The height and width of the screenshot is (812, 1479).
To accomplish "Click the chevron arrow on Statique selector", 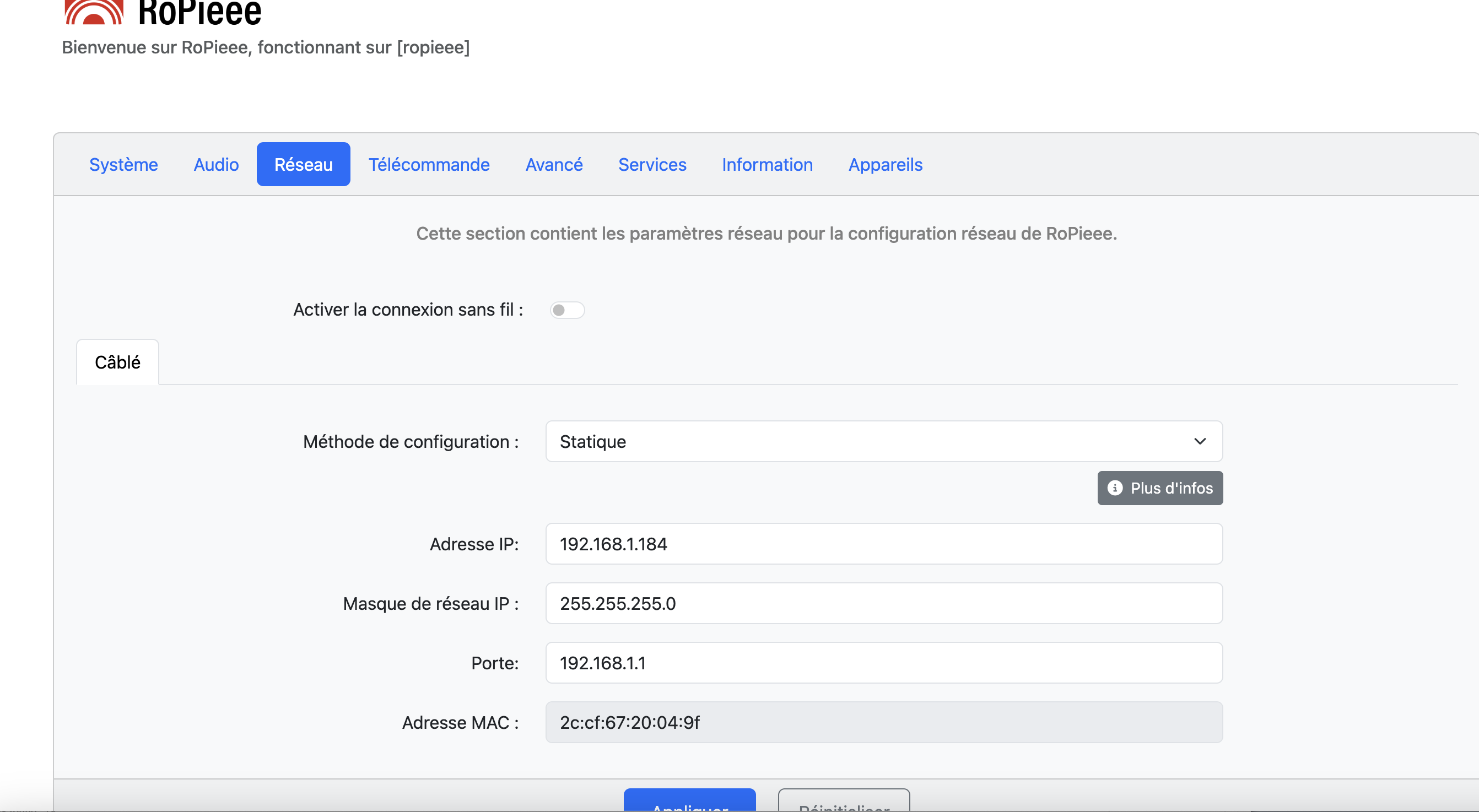I will click(1200, 441).
